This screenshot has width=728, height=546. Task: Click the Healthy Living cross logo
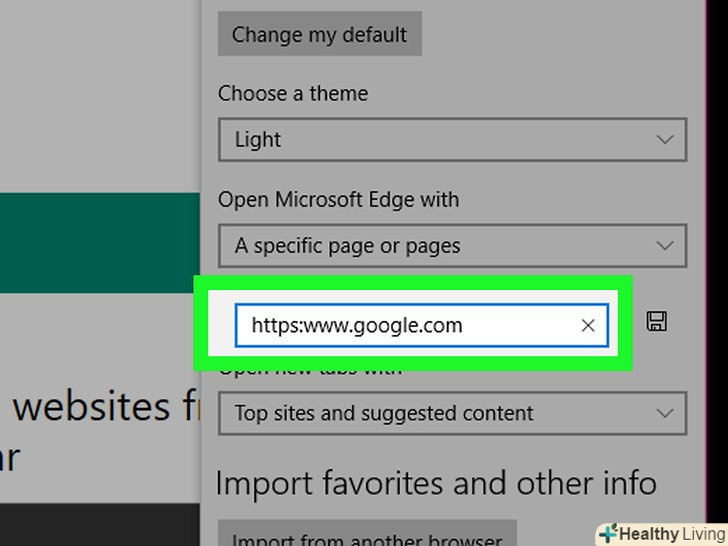(607, 533)
